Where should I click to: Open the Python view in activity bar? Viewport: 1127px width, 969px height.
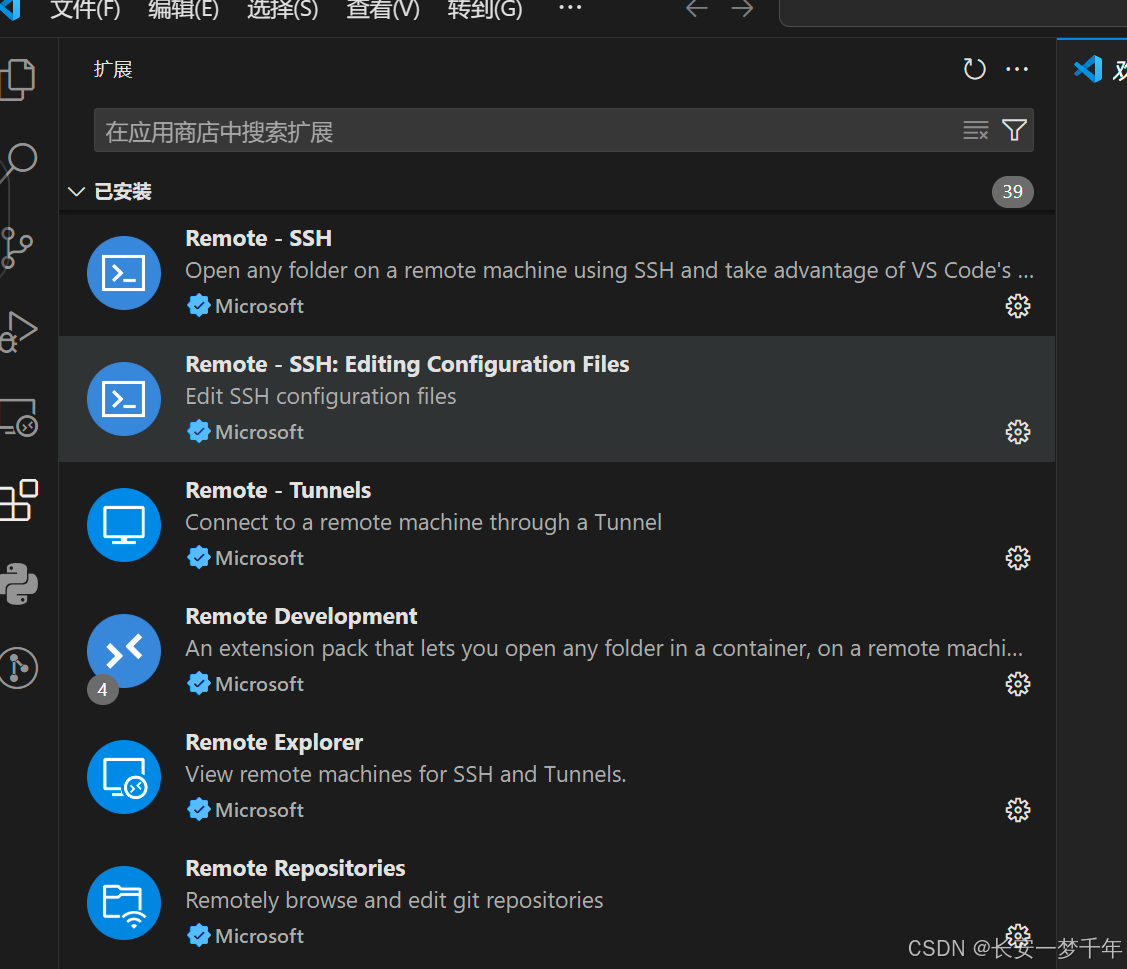(x=19, y=584)
